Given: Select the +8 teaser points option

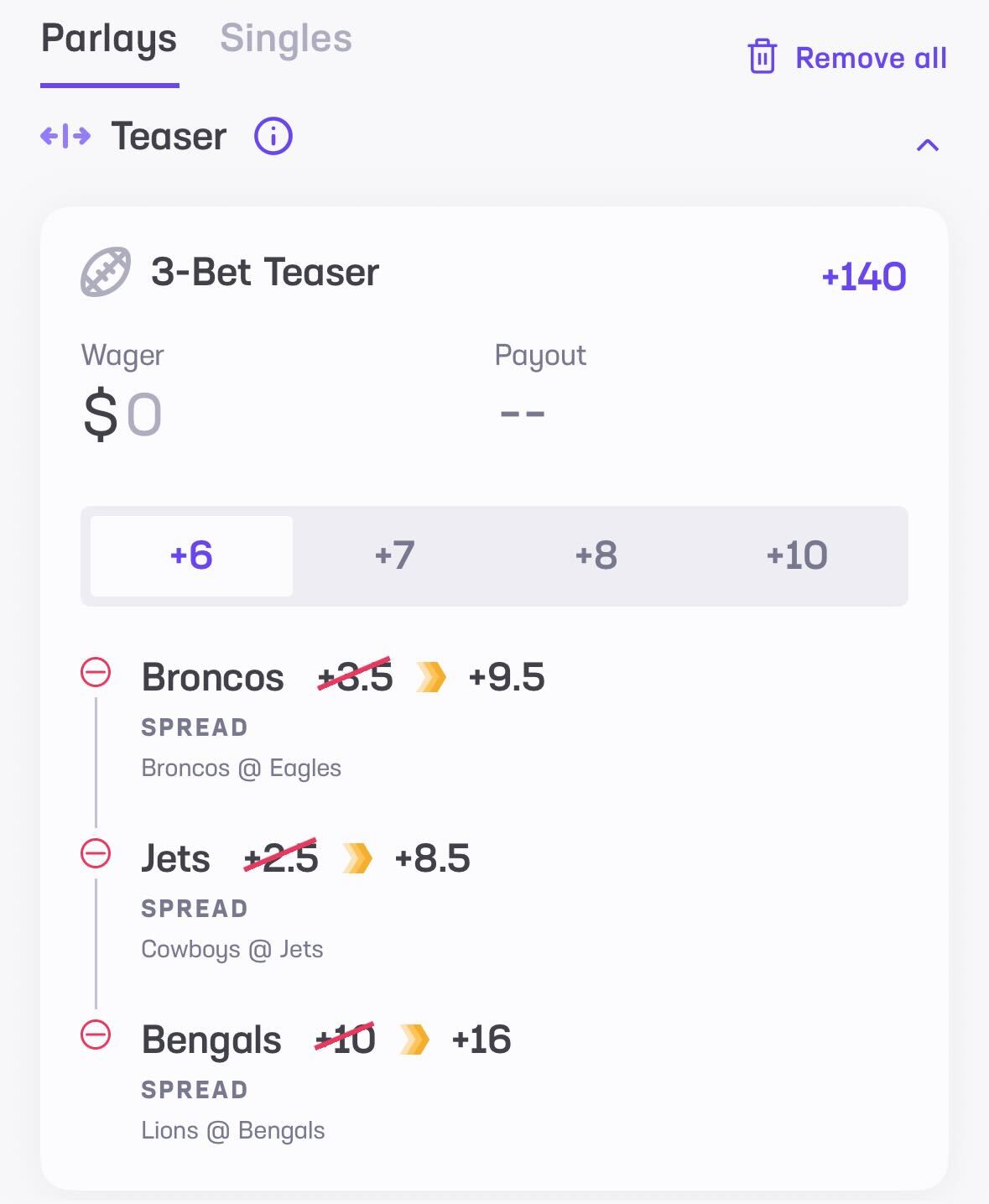Looking at the screenshot, I should click(598, 555).
